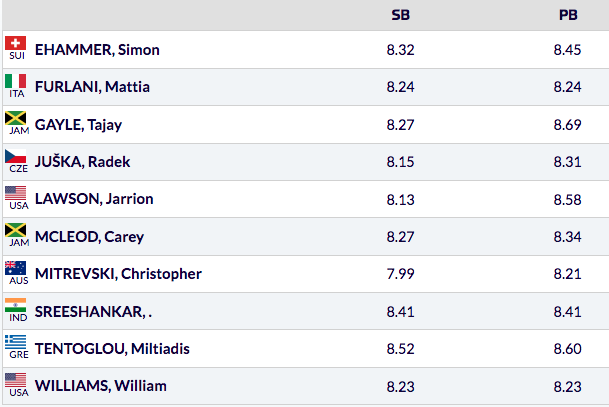The image size is (609, 407).
Task: Open athlete profile FURLANI, Mattia
Action: pos(92,87)
